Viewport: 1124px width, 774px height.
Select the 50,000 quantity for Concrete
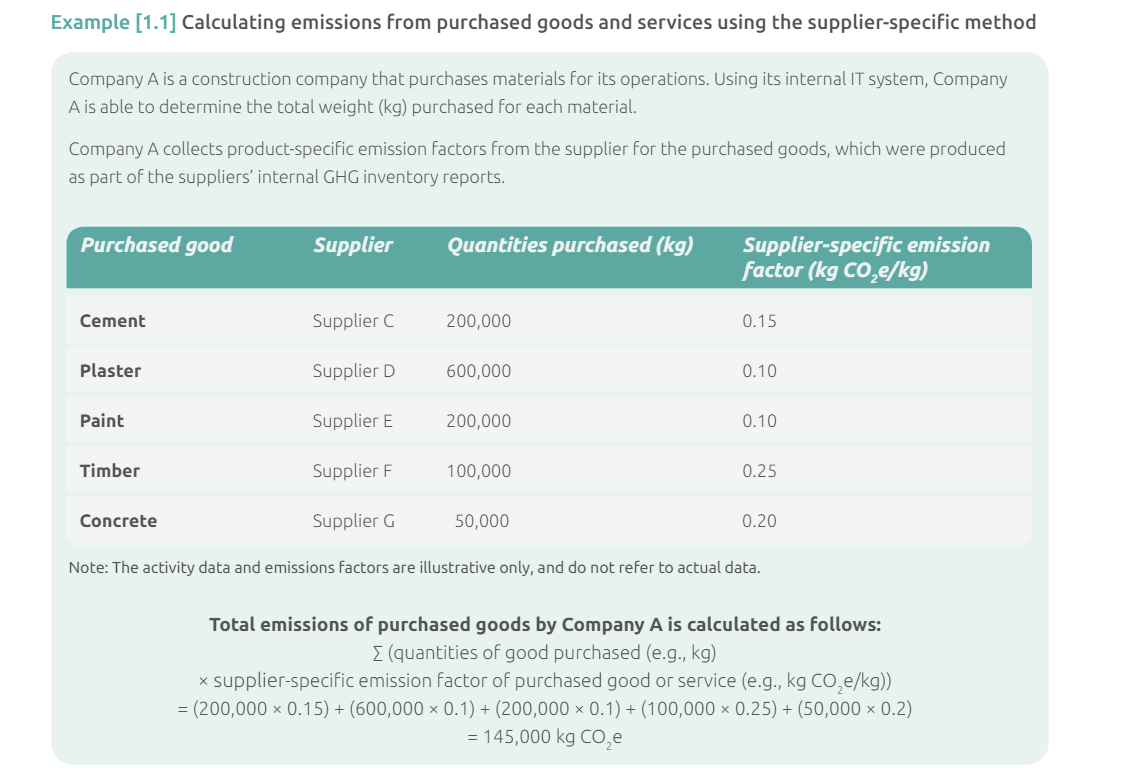482,521
